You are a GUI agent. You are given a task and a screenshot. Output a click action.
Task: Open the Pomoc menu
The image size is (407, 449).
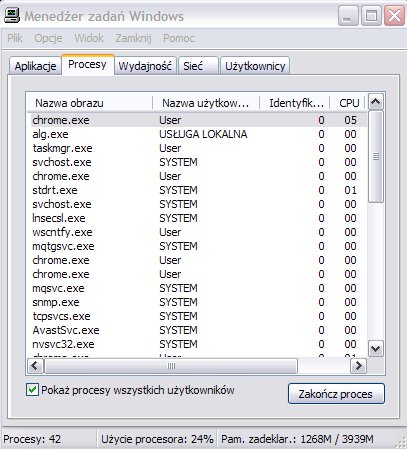click(x=179, y=38)
